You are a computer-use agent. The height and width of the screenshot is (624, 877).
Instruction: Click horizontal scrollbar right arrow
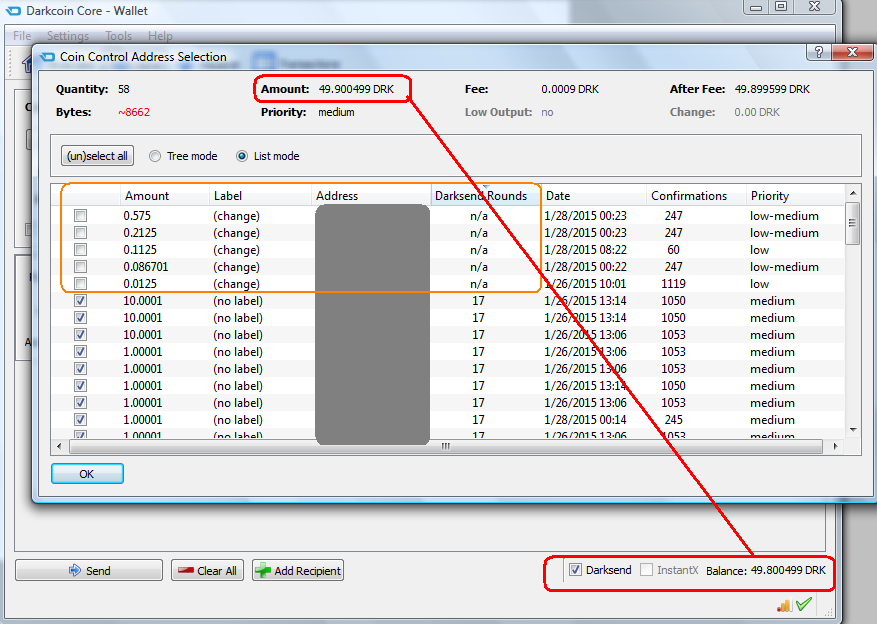tap(836, 446)
